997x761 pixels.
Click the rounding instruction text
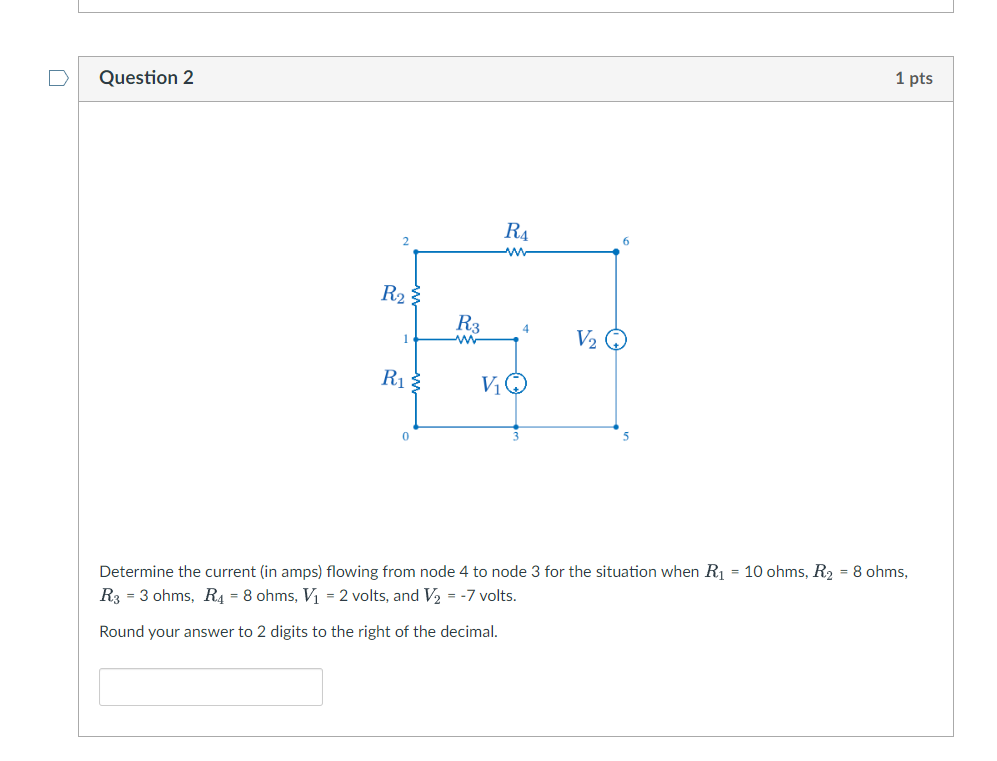pos(298,631)
